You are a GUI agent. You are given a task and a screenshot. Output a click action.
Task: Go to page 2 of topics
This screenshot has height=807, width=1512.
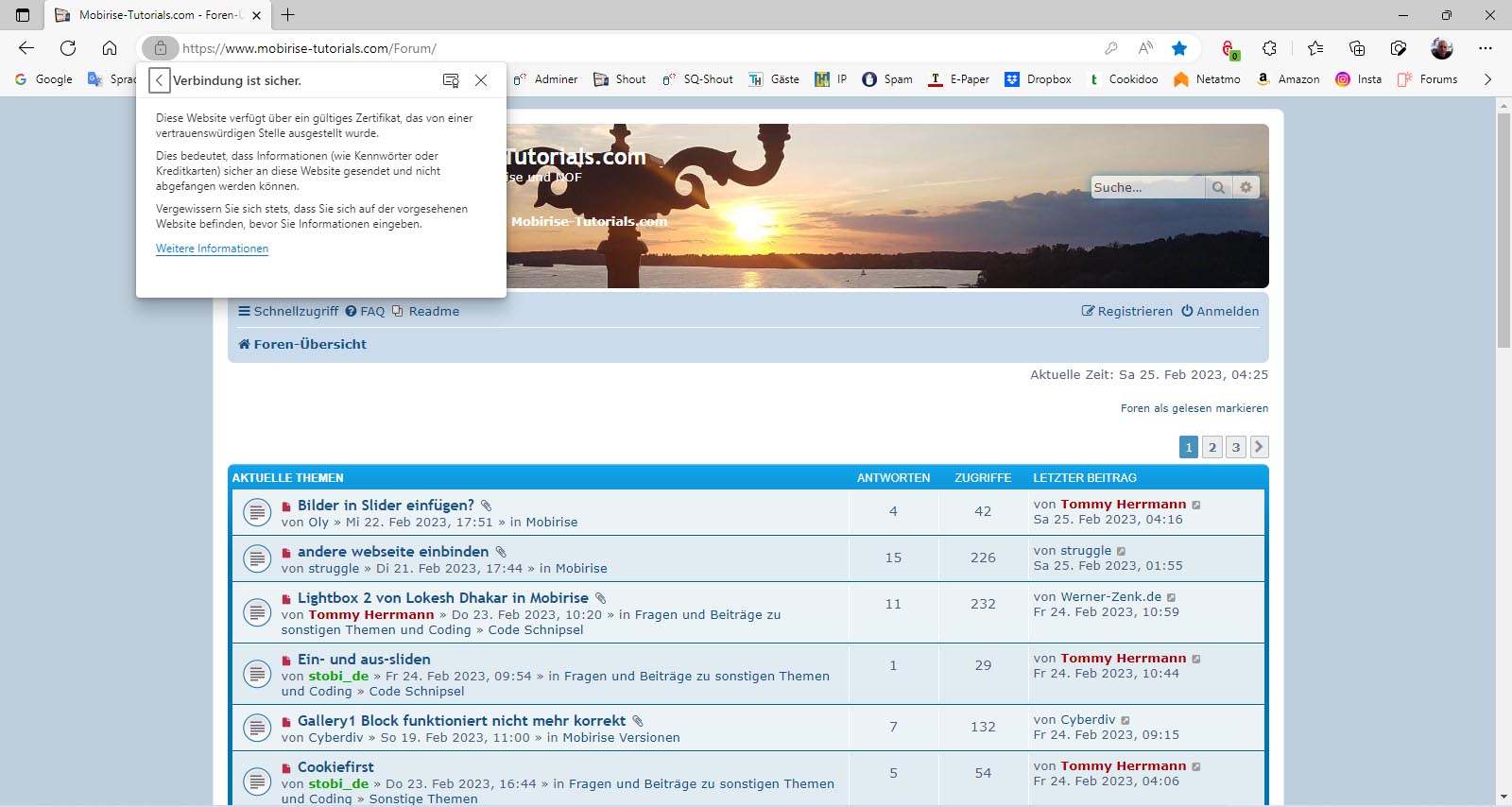tap(1212, 447)
